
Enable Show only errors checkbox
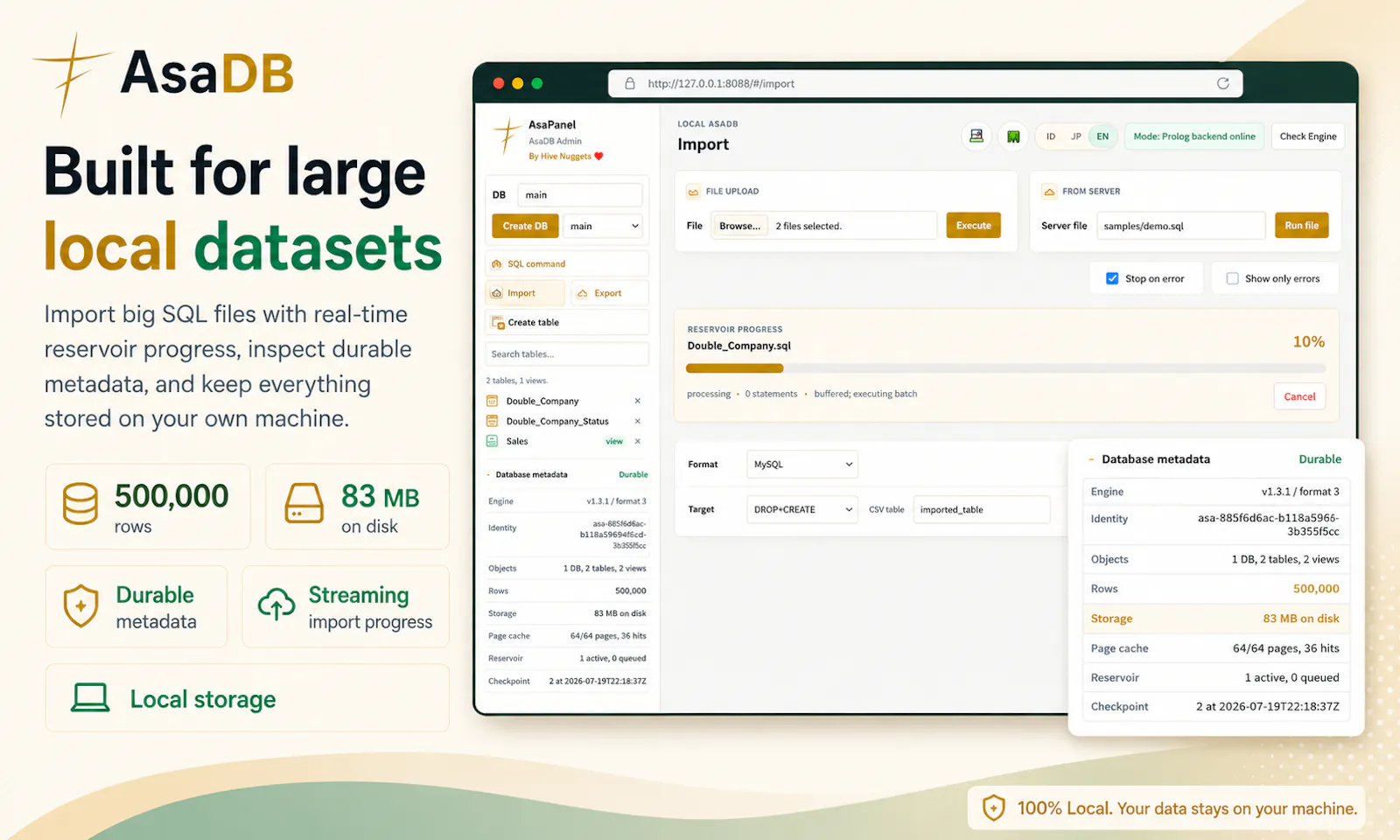pyautogui.click(x=1232, y=278)
